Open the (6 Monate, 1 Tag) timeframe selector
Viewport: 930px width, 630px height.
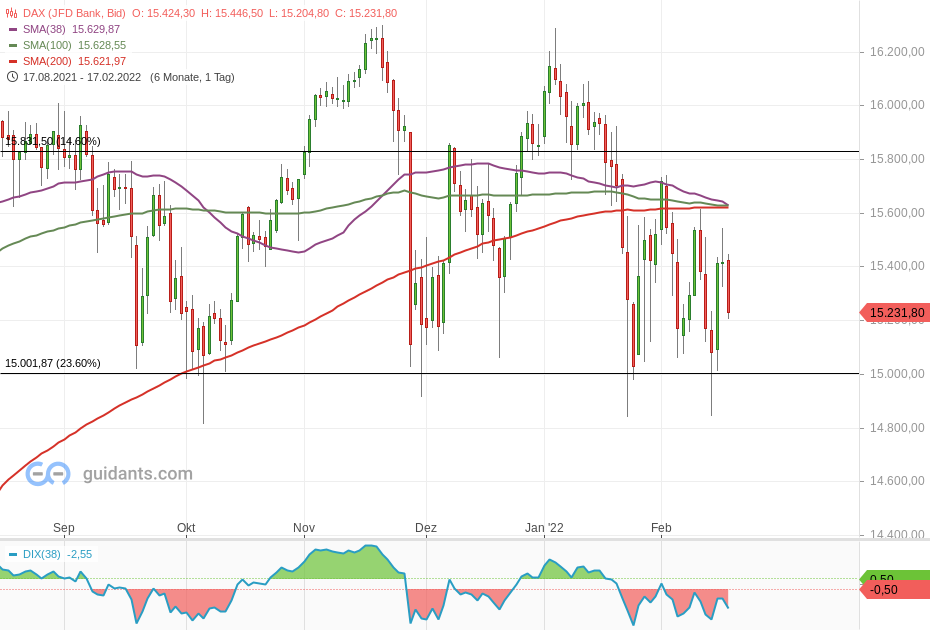pos(190,76)
